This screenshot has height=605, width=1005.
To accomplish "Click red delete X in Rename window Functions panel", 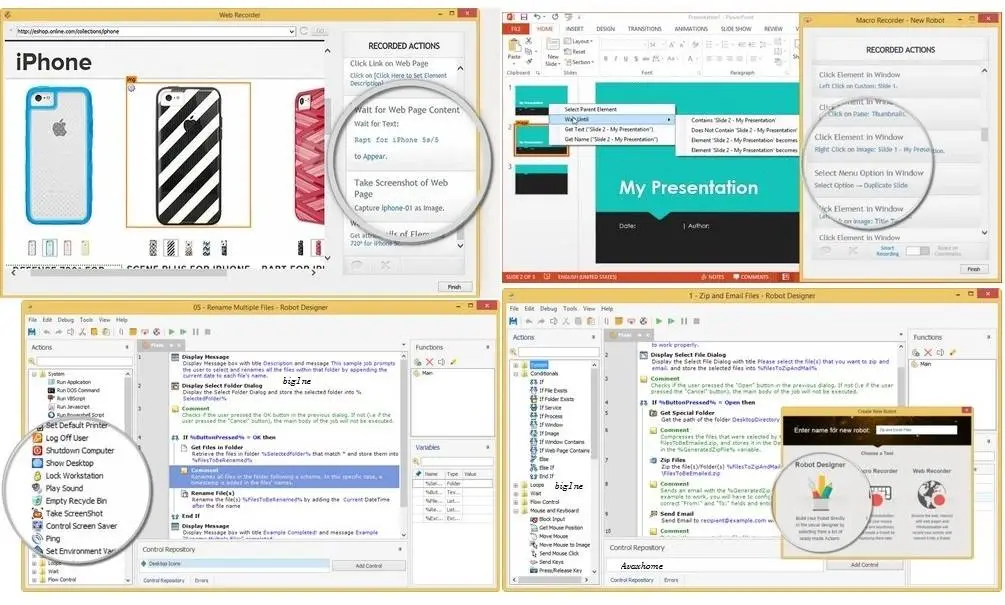I will point(430,362).
